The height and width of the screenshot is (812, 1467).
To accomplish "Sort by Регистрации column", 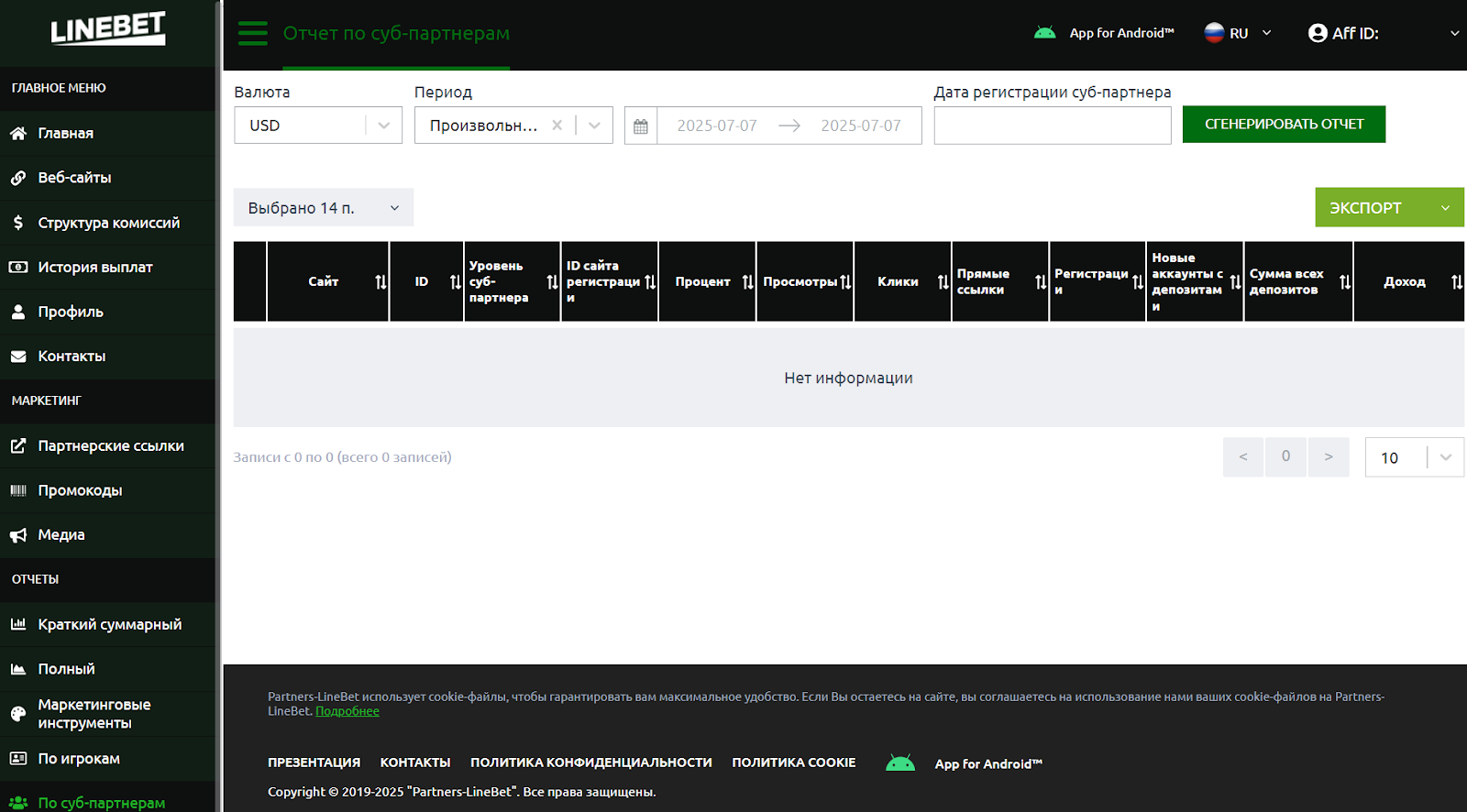I will click(x=1138, y=282).
